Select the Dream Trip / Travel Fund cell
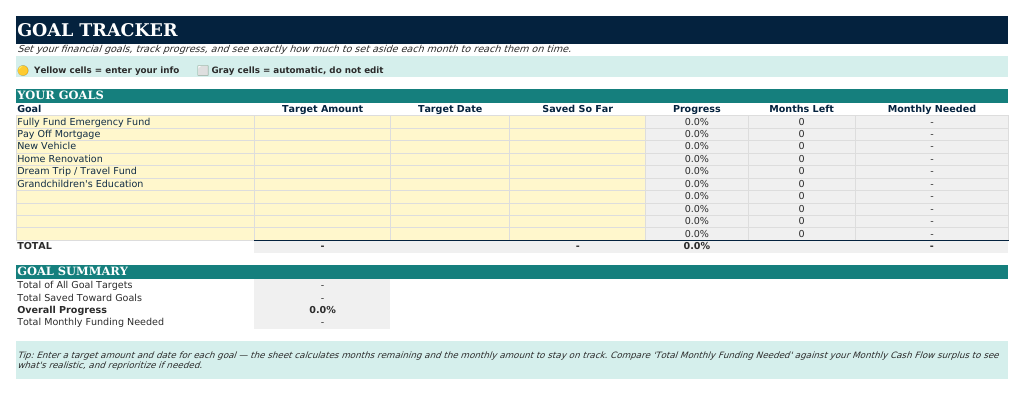 tap(135, 171)
